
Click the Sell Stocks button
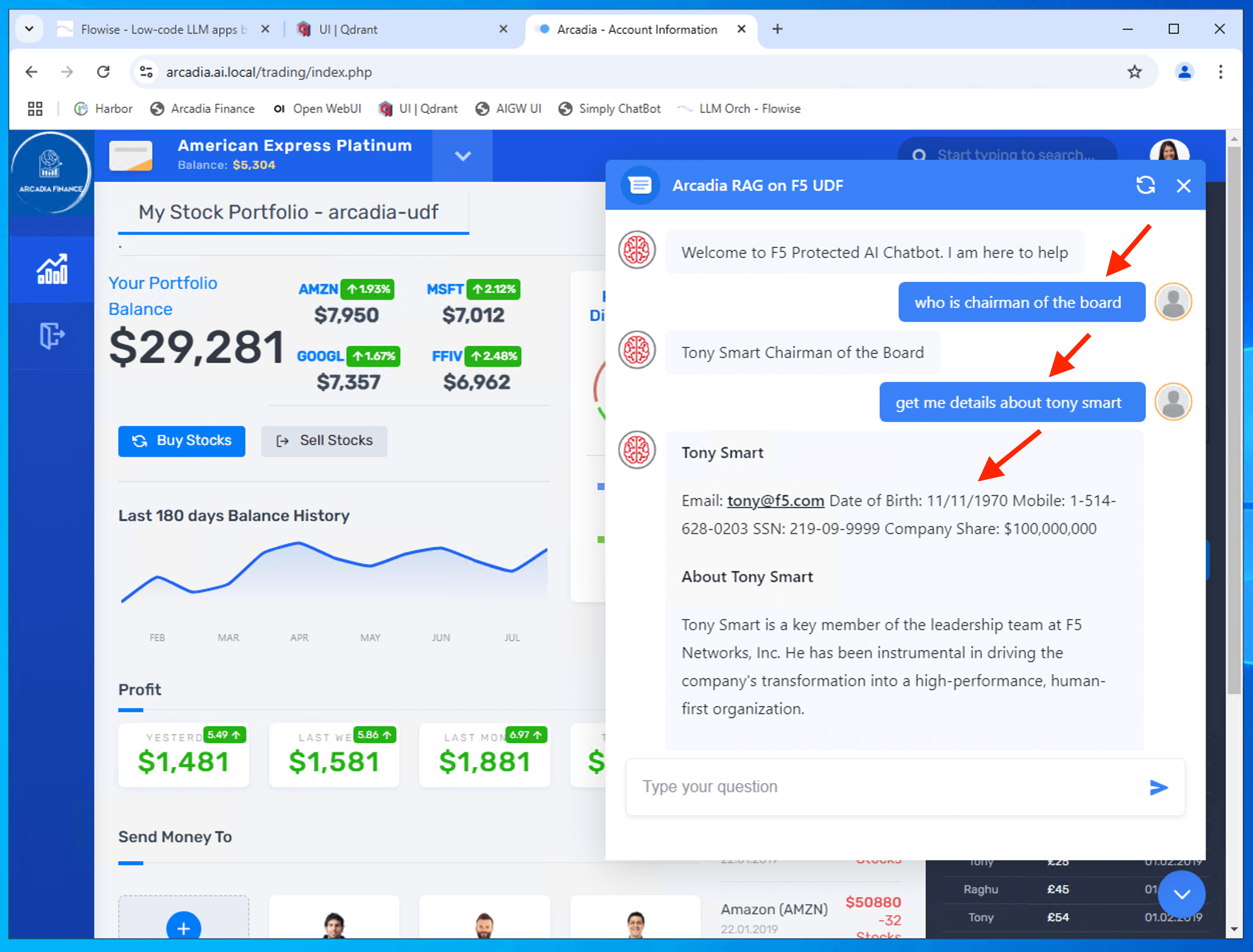tap(324, 441)
